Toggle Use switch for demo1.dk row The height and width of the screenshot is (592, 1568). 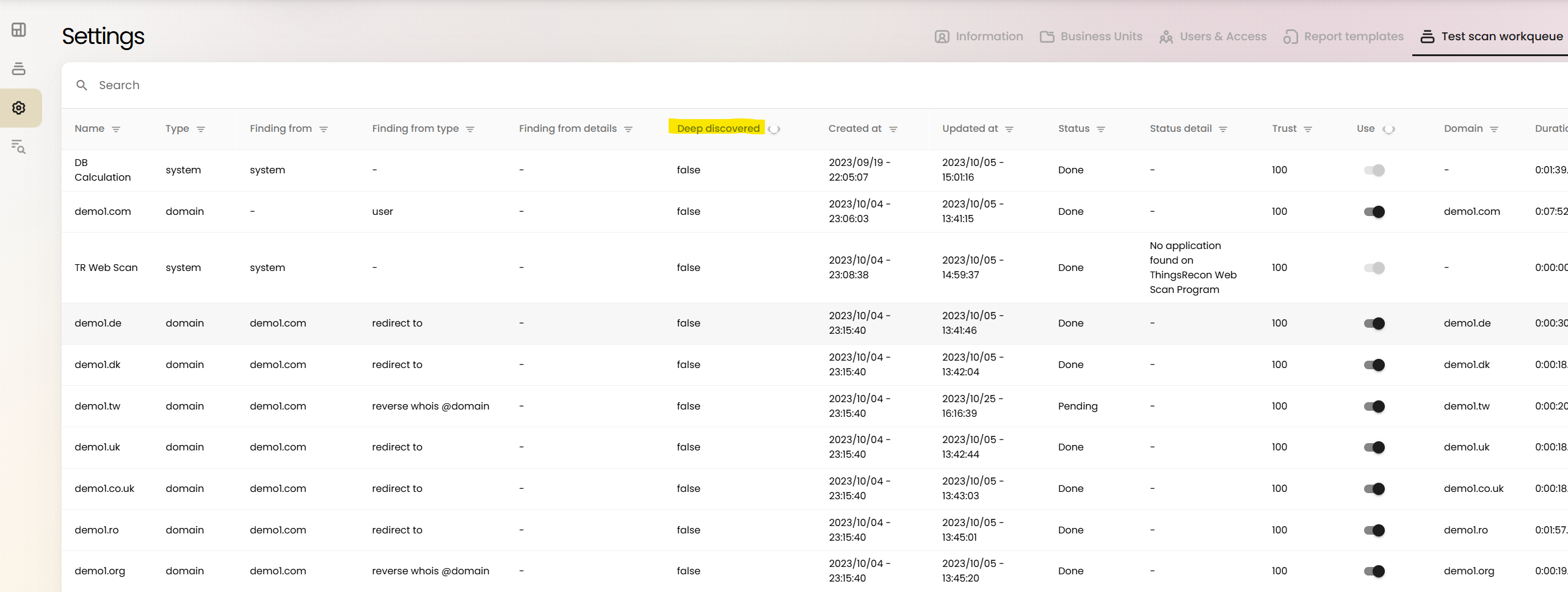pyautogui.click(x=1374, y=365)
